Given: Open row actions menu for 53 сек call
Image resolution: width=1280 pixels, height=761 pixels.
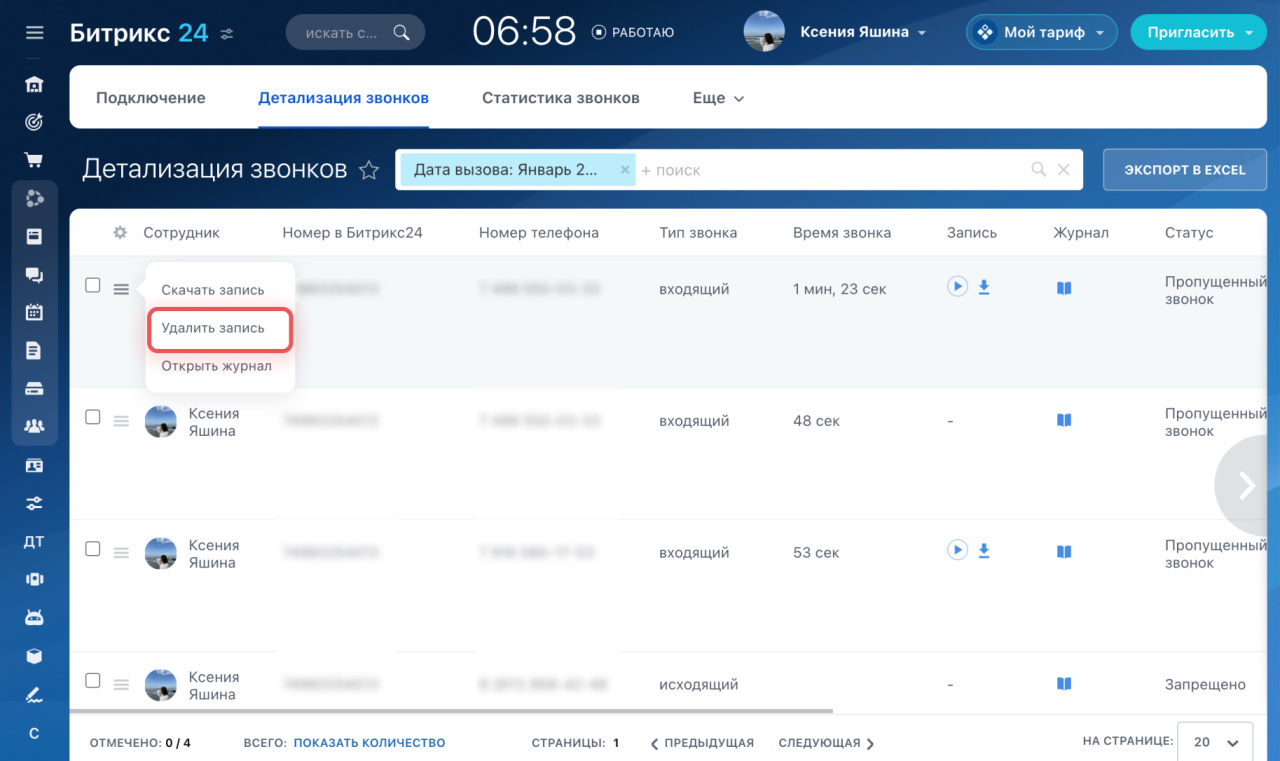Looking at the screenshot, I should point(121,553).
